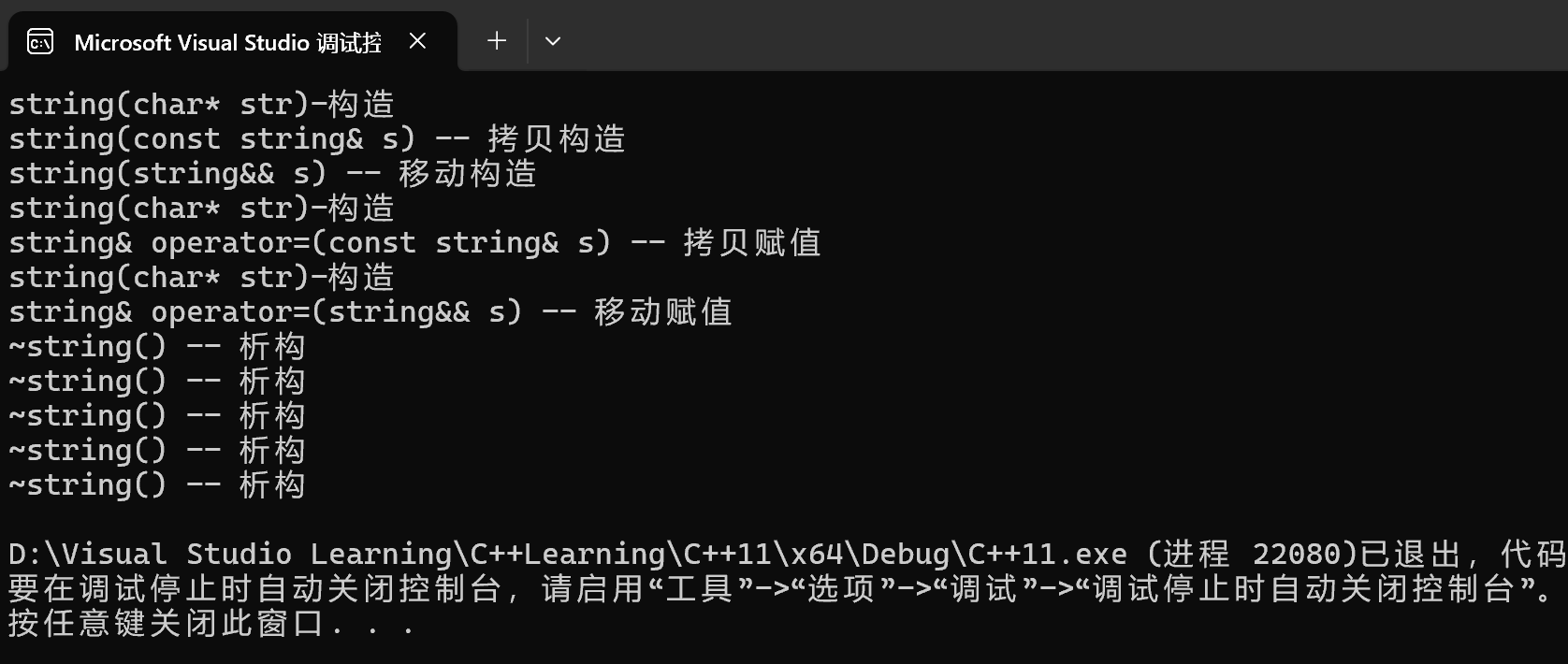The height and width of the screenshot is (664, 1568).
Task: Click the 移动赋值 output line
Action: [x=370, y=311]
